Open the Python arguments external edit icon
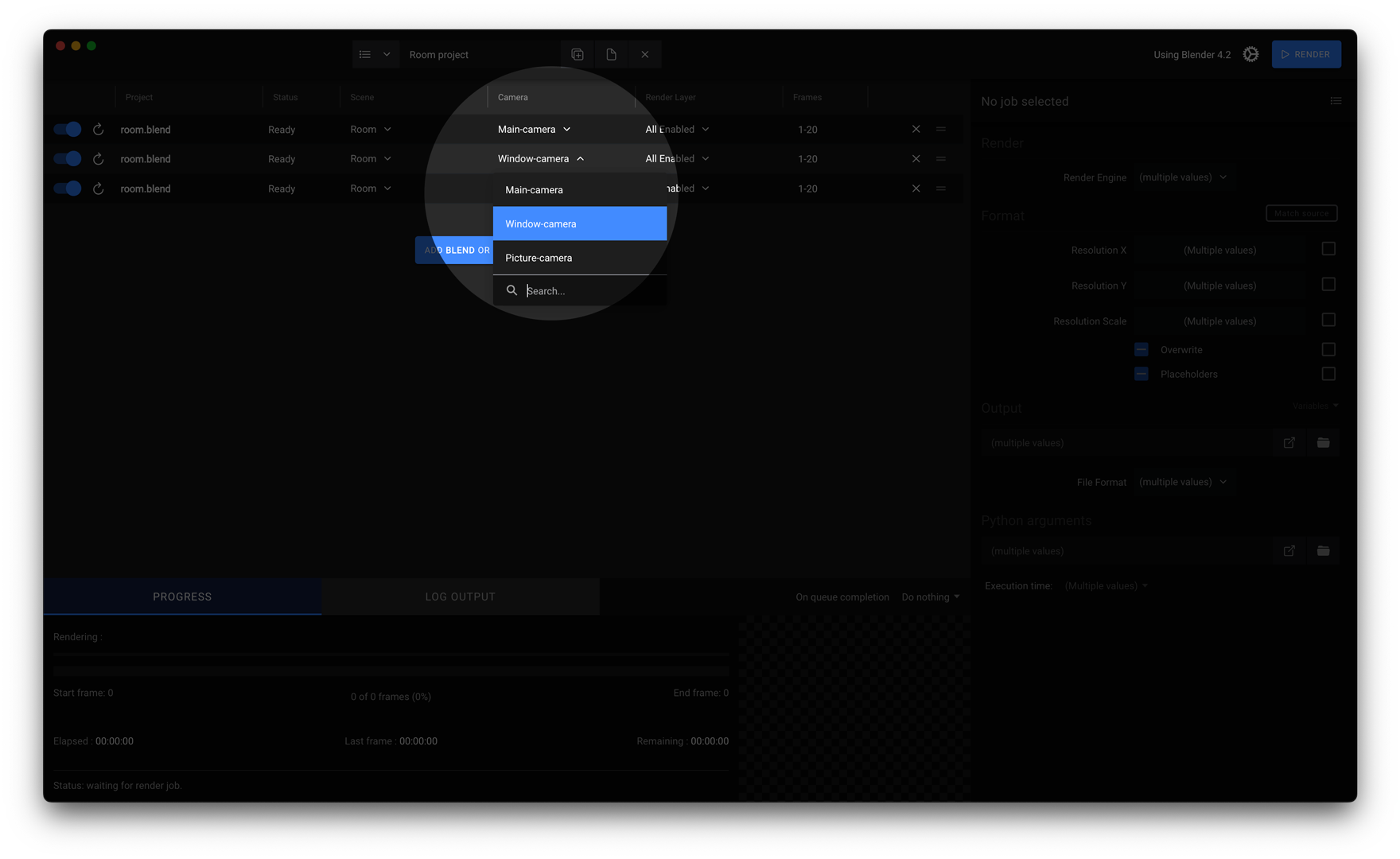Screen dimensions: 1400x859 pos(1289,551)
